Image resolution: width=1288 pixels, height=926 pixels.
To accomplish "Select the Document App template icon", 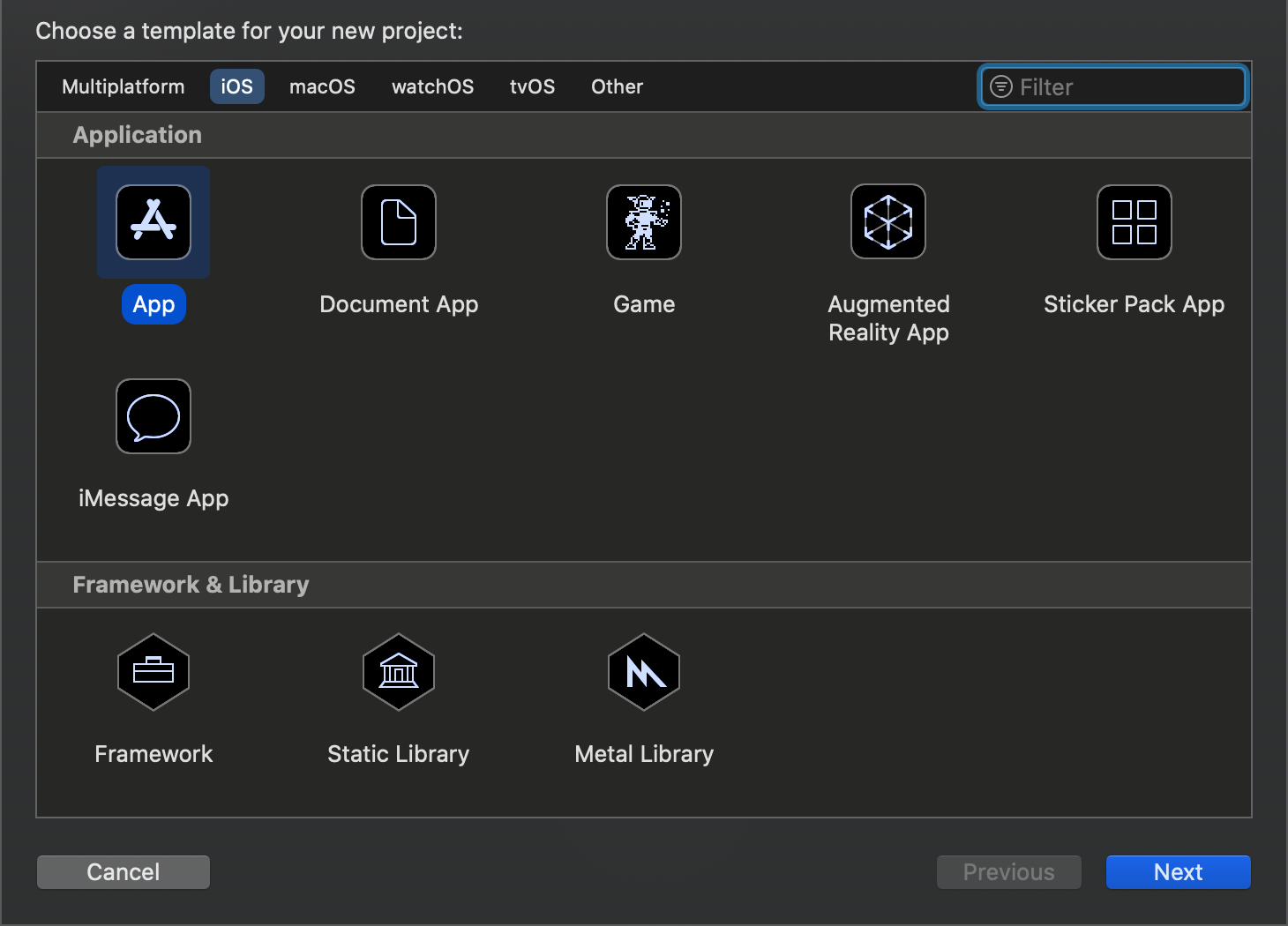I will click(399, 222).
